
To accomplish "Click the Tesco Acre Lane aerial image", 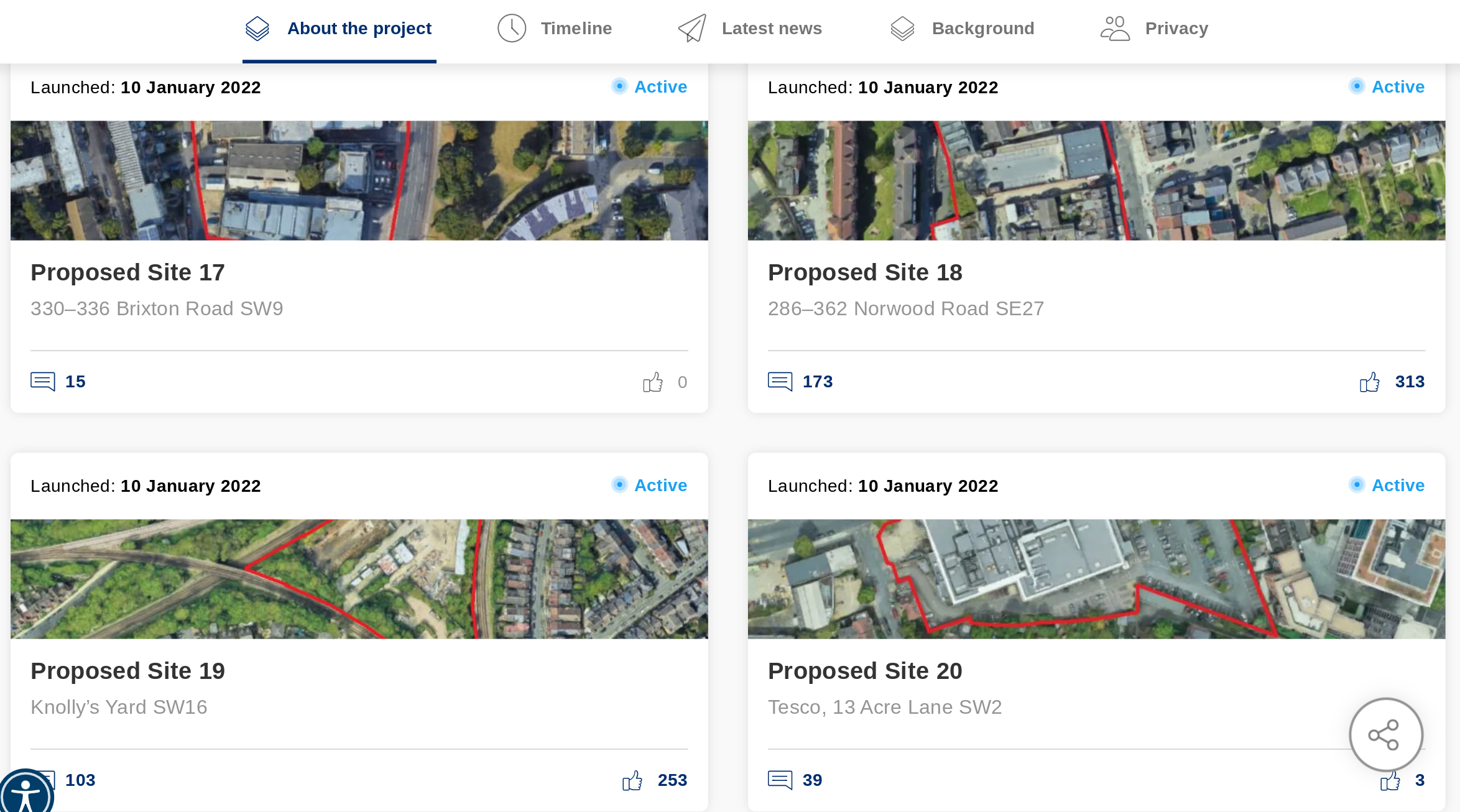I will point(1096,579).
